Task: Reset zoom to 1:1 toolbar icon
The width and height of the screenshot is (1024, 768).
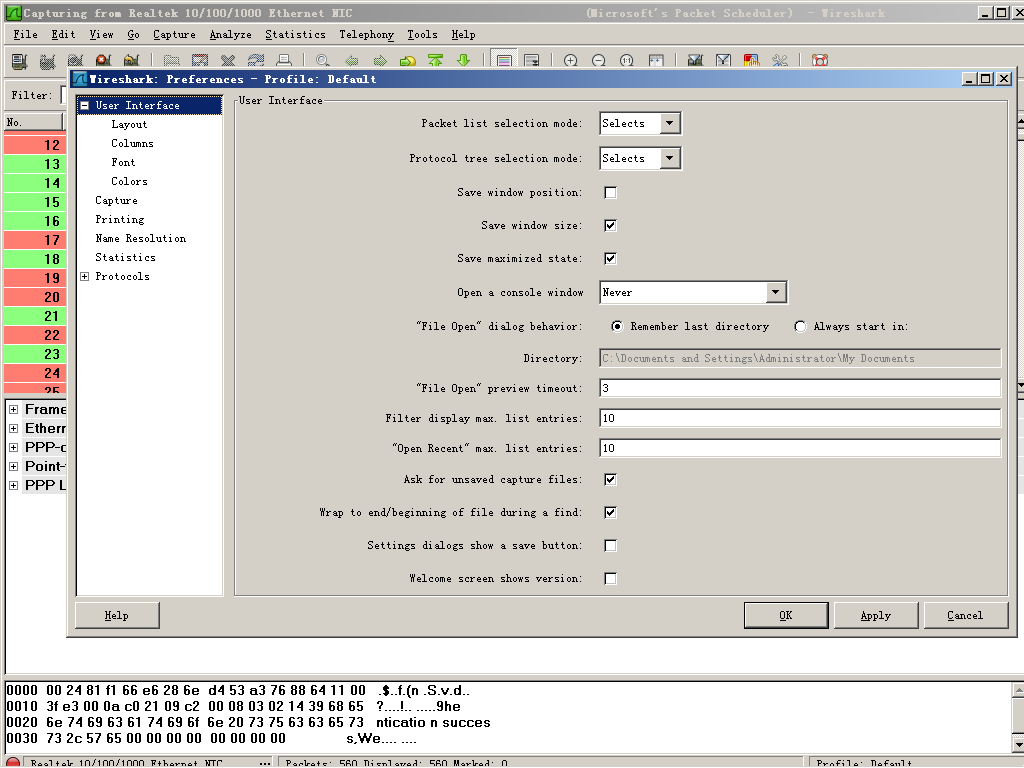Action: (x=627, y=61)
